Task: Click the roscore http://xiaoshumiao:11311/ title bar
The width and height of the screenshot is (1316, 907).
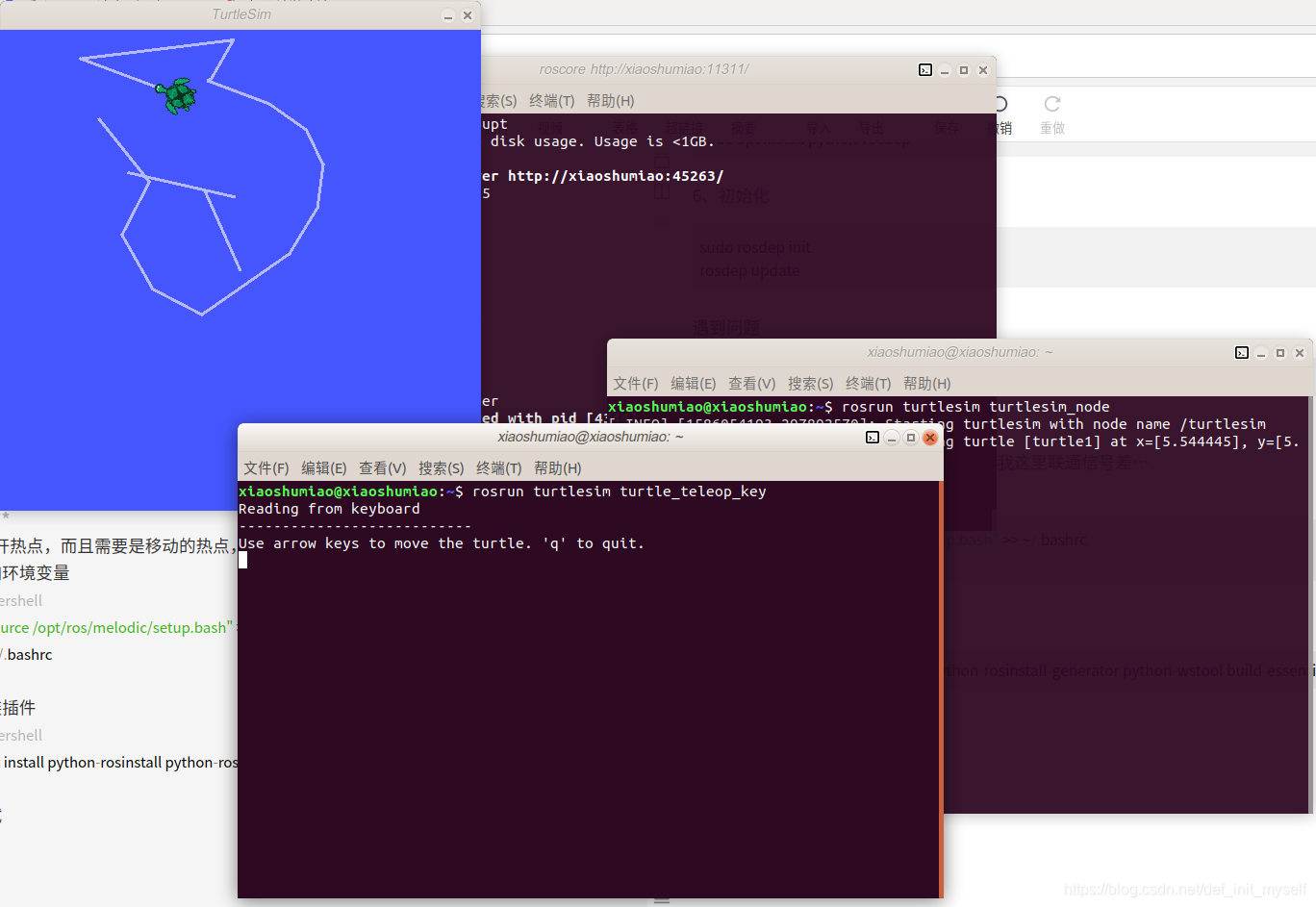Action: click(x=644, y=69)
